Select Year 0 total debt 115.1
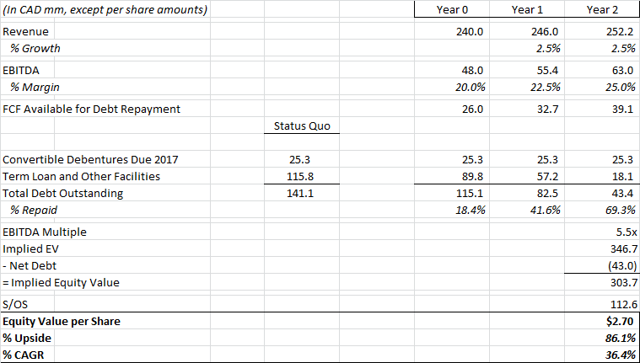This screenshot has width=640, height=363. [470, 193]
